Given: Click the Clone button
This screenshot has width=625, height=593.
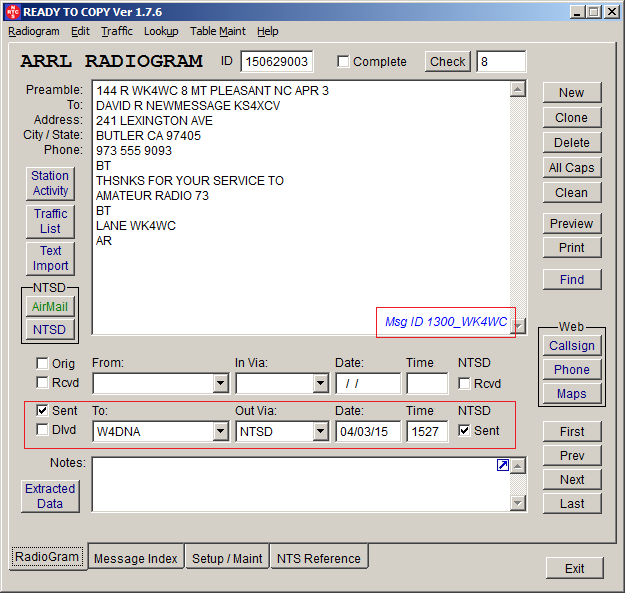Looking at the screenshot, I should (572, 118).
